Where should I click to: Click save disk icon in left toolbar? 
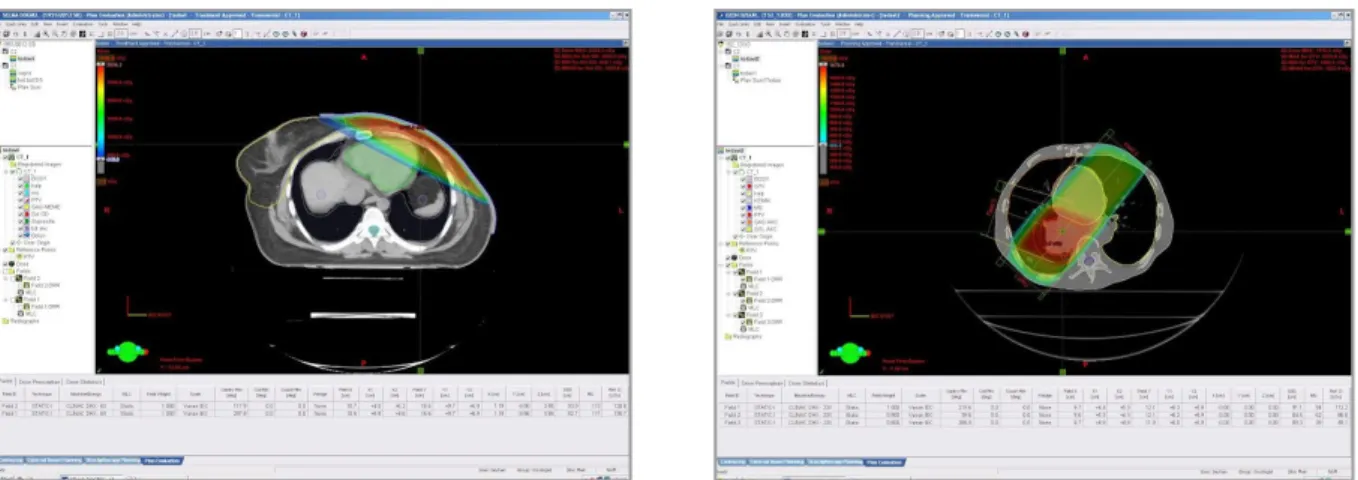pos(7,34)
